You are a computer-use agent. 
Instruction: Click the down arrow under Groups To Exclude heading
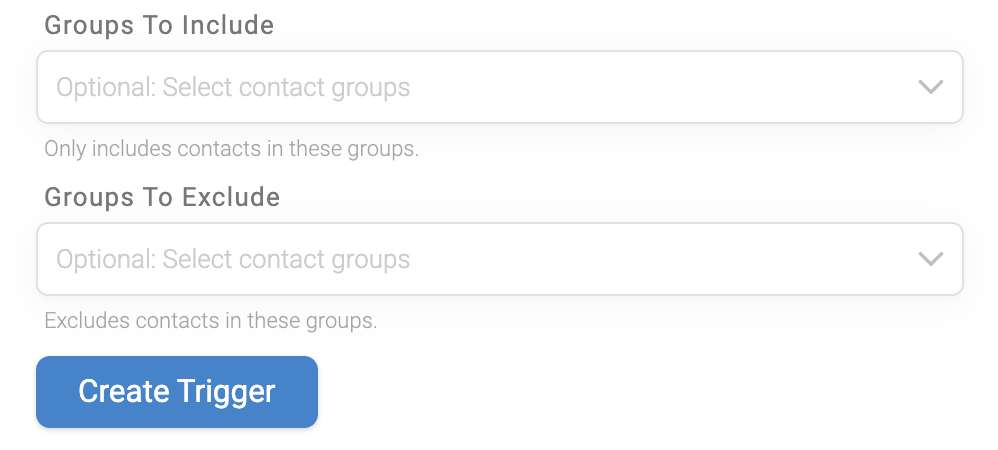[931, 259]
